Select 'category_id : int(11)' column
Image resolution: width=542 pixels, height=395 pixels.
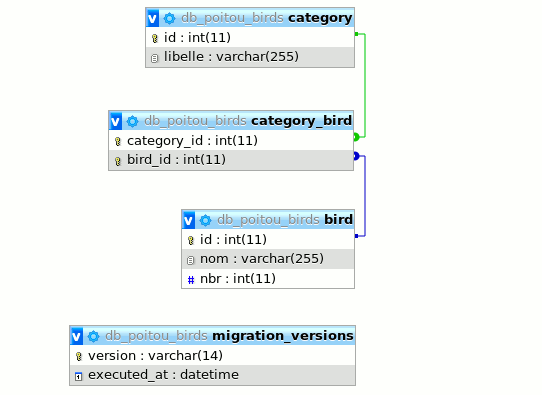tap(231, 140)
